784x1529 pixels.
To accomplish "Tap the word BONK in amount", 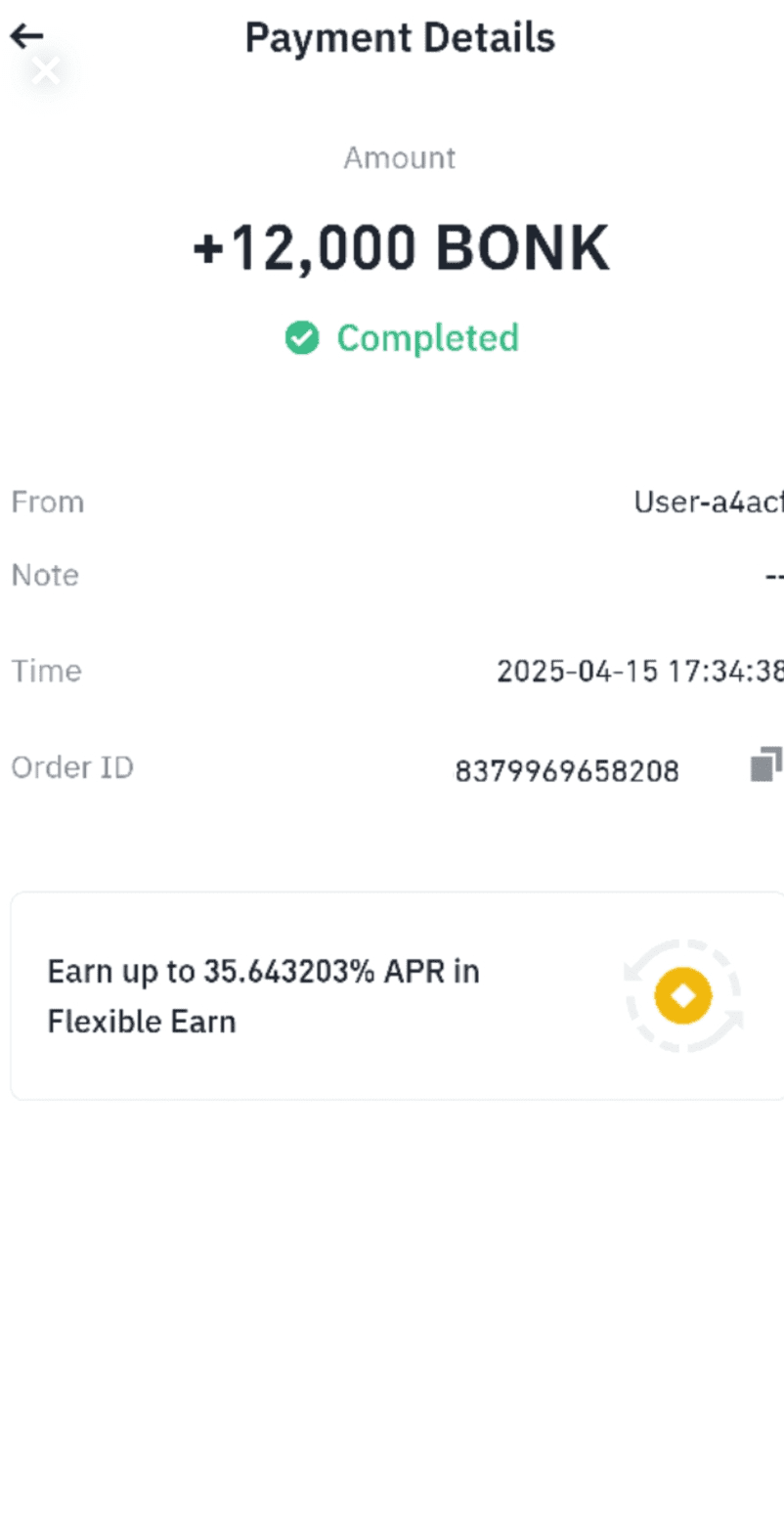I will 522,248.
